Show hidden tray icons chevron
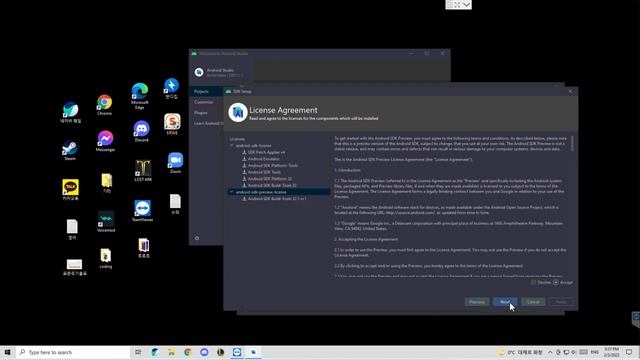This screenshot has height=360, width=640. click(550, 352)
